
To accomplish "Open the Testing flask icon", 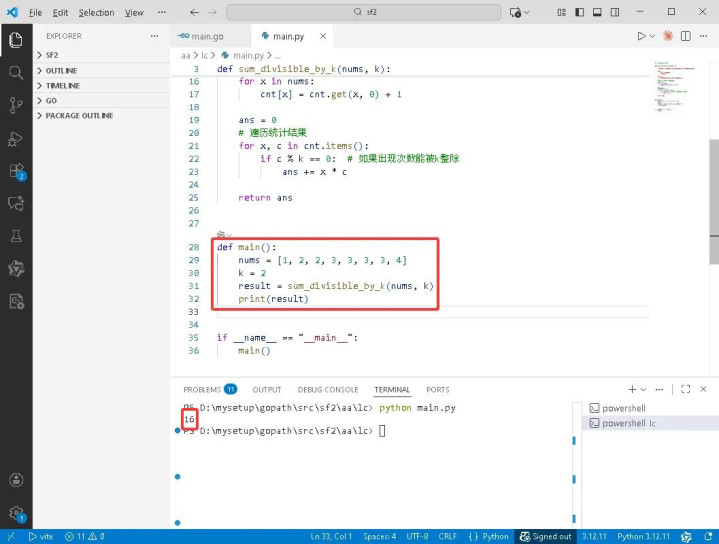I will click(15, 236).
